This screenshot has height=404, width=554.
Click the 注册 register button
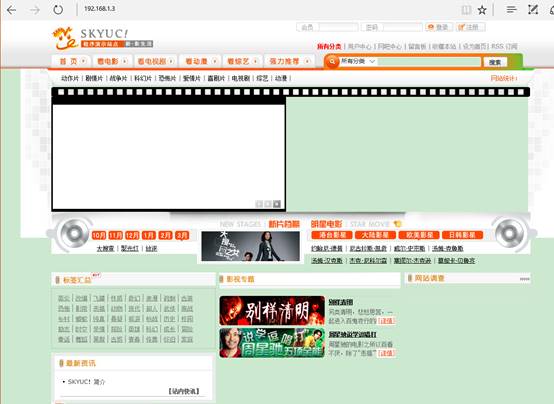(471, 27)
